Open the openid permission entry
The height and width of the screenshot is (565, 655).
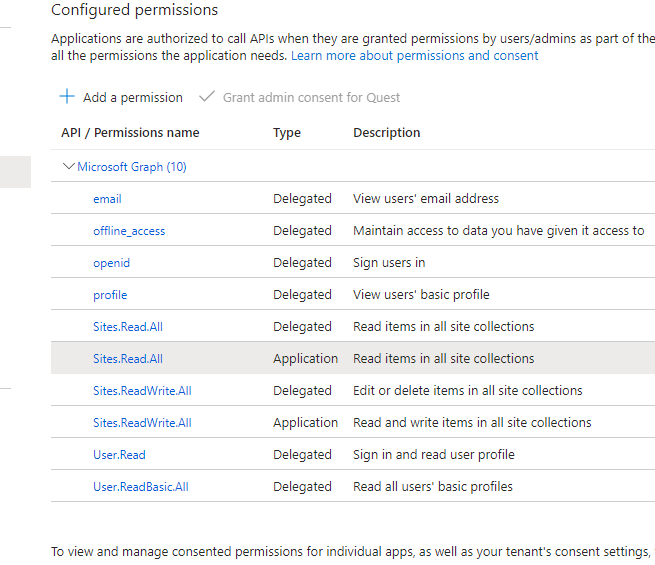(111, 263)
